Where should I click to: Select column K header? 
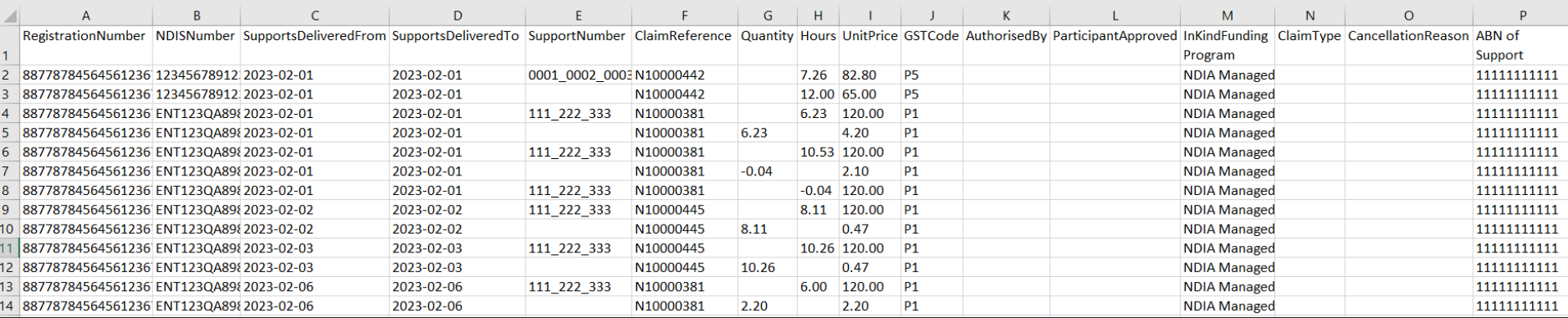tap(1006, 16)
